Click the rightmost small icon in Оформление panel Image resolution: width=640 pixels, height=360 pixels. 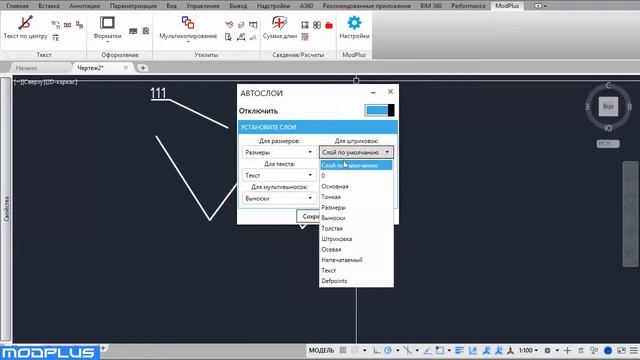tap(146, 31)
